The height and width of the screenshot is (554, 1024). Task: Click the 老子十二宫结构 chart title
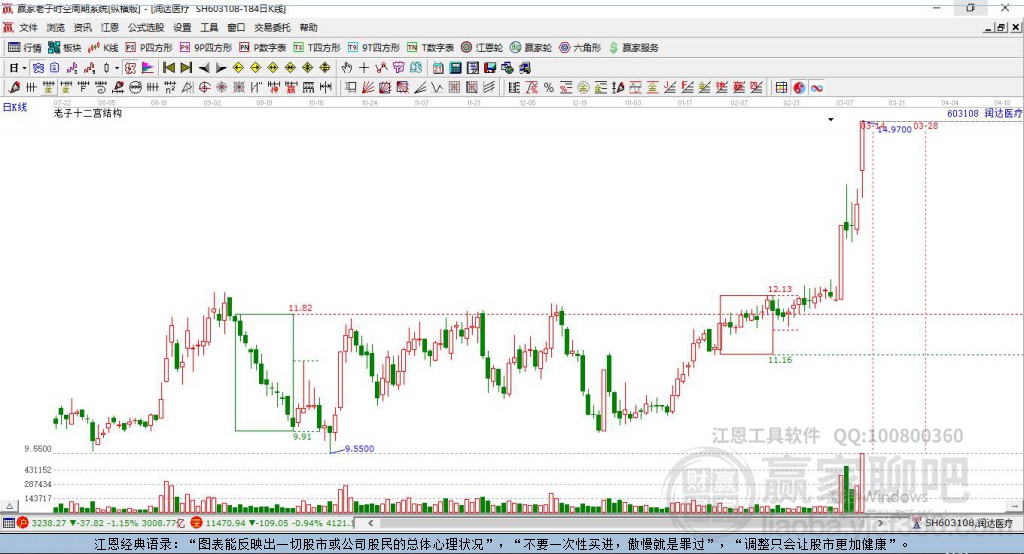88,113
